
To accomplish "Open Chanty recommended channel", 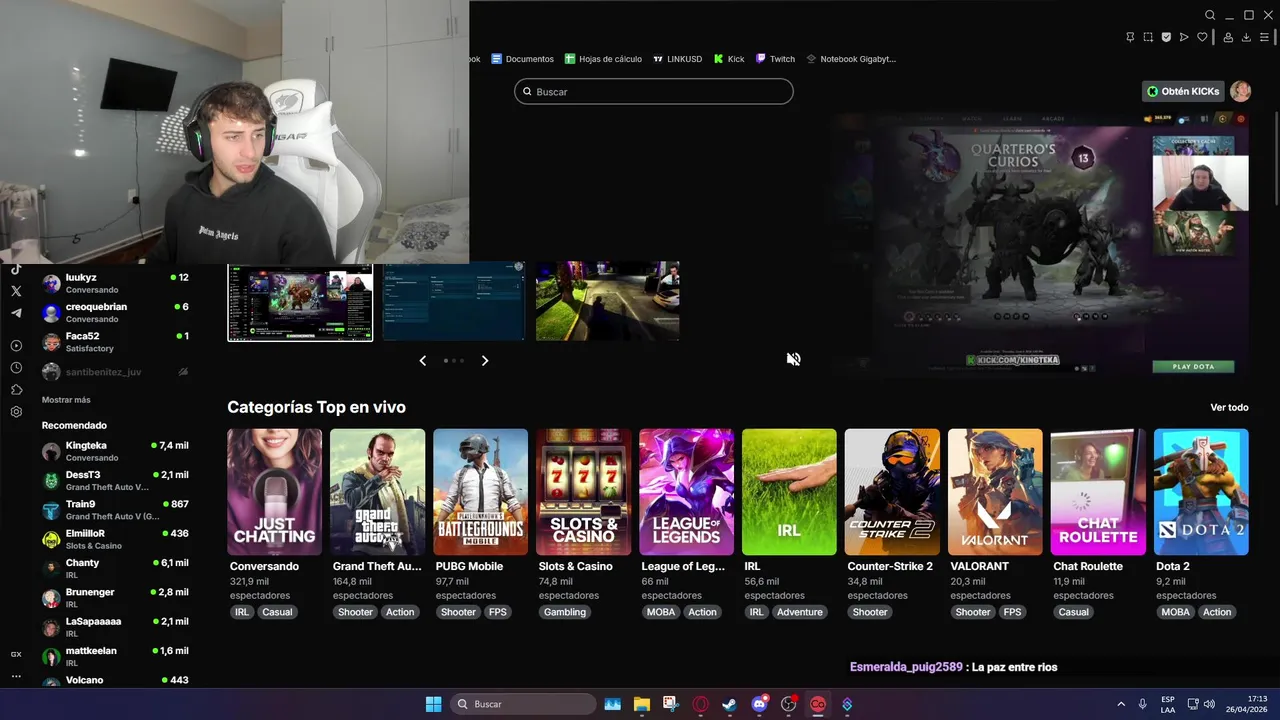I will coord(115,568).
